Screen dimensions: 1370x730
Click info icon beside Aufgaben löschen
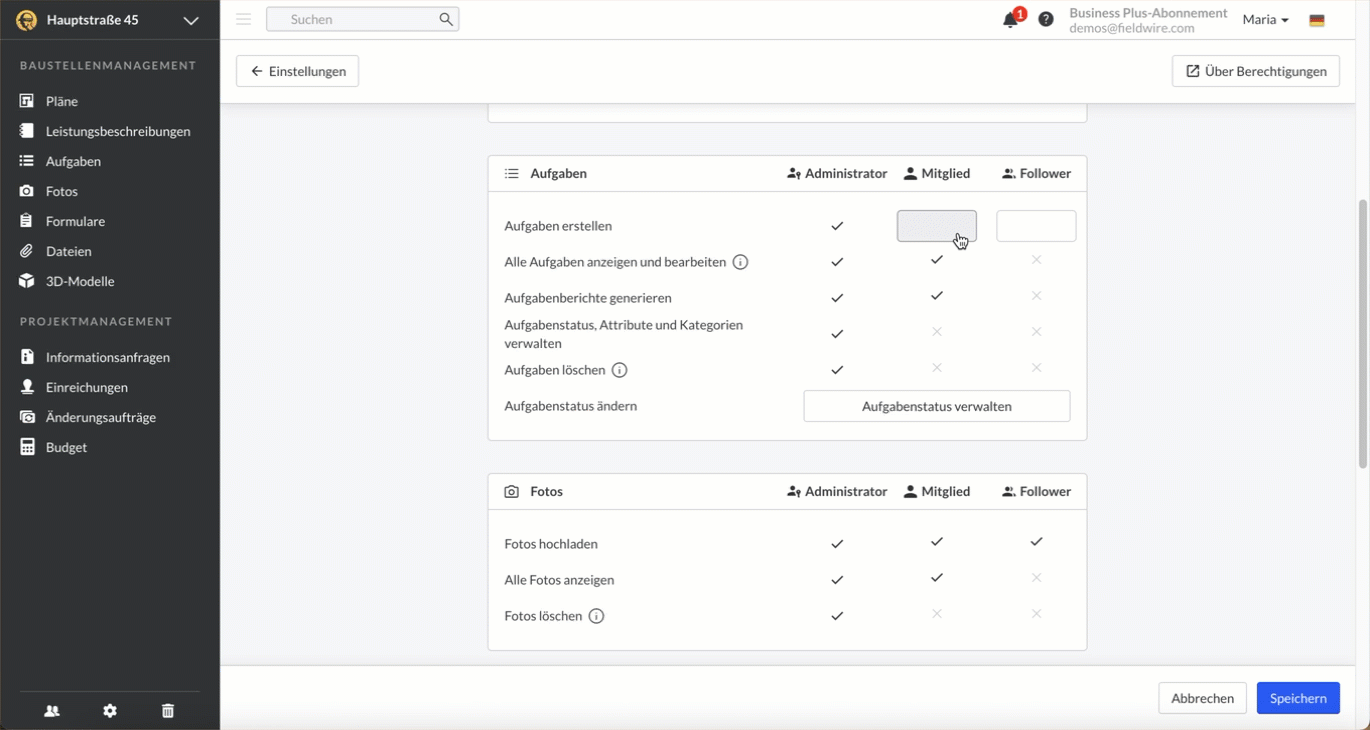point(619,370)
